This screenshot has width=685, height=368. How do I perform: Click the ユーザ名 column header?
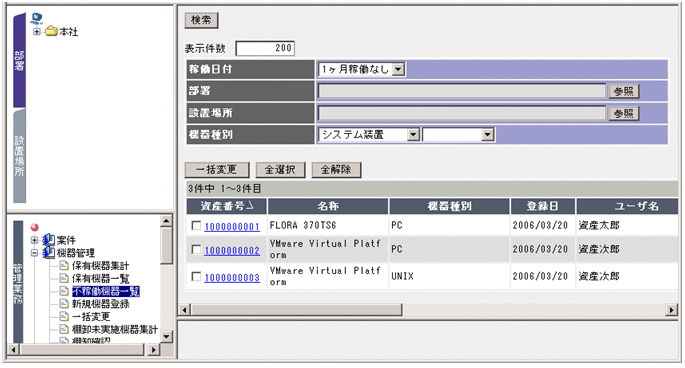pyautogui.click(x=628, y=206)
